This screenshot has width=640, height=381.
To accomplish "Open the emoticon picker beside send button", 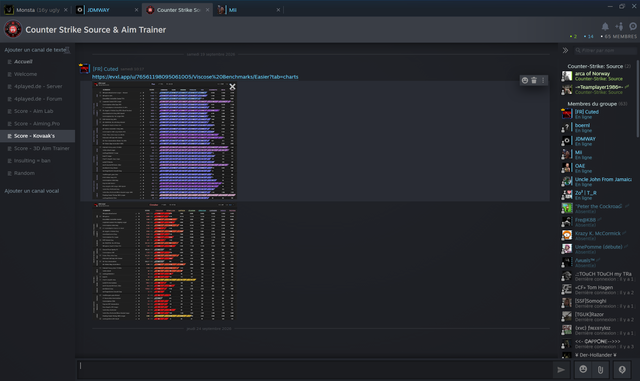I will tap(583, 370).
